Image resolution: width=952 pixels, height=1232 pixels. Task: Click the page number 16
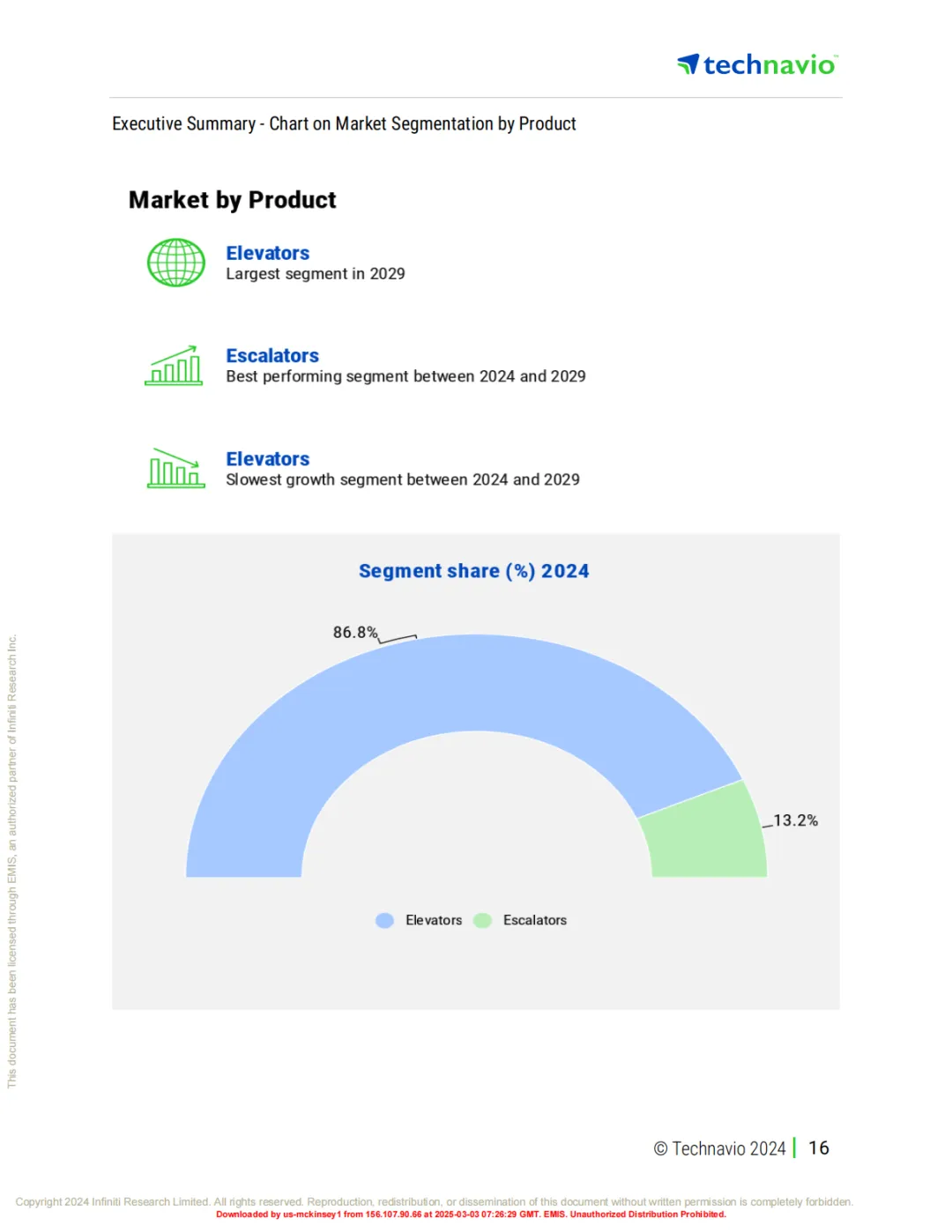pyautogui.click(x=819, y=1148)
